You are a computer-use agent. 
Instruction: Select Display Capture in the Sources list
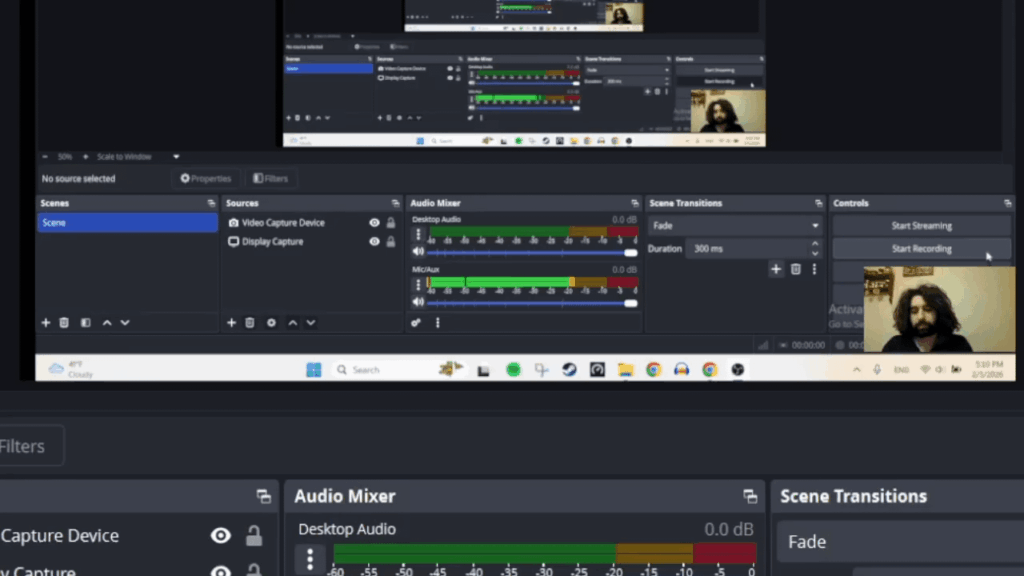(272, 242)
